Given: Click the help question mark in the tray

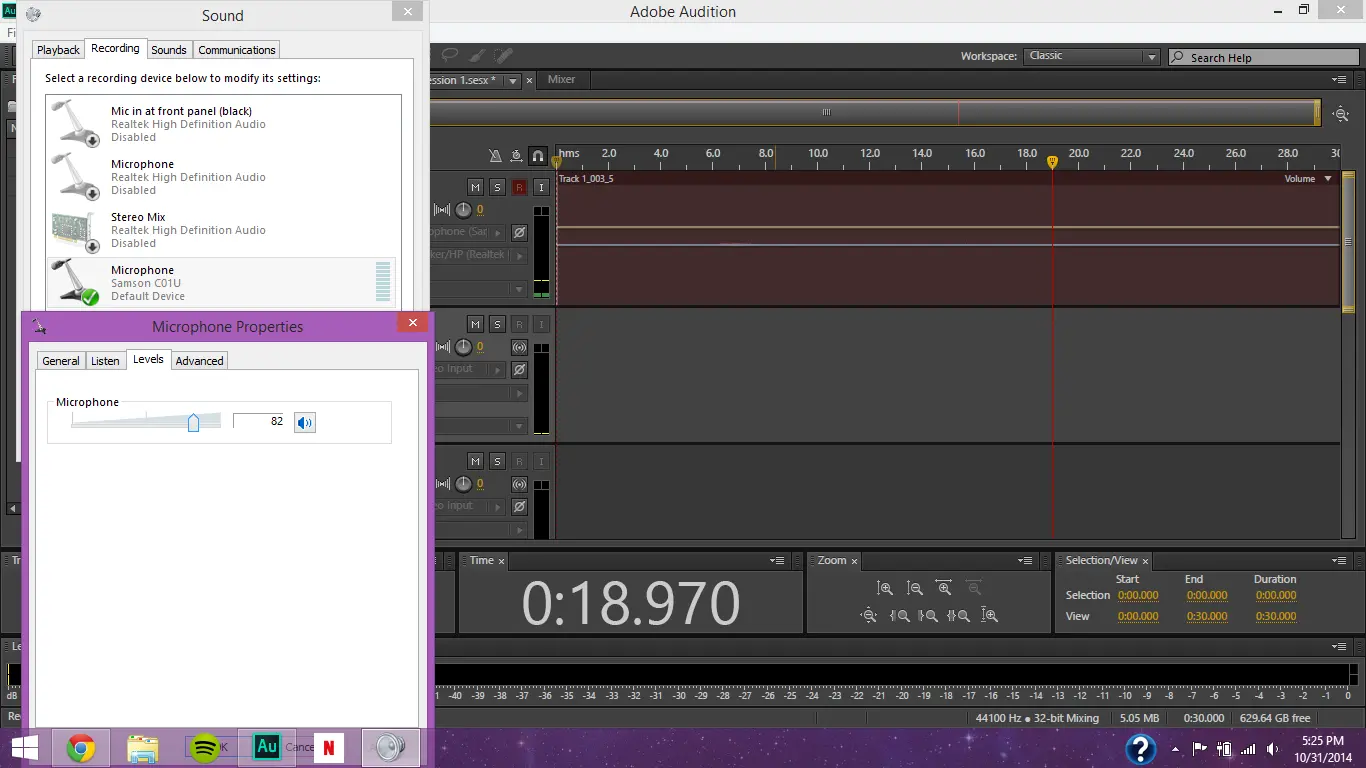Looking at the screenshot, I should (x=1141, y=748).
